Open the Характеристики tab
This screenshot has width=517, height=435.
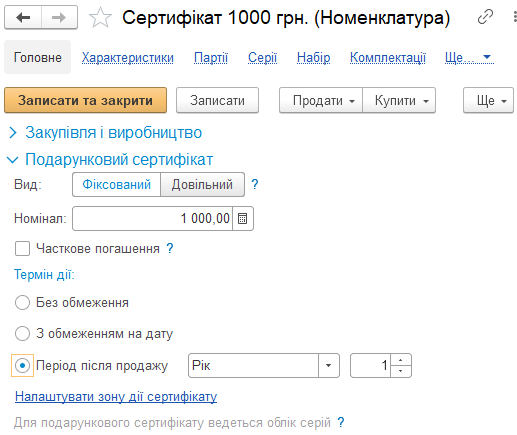(128, 58)
